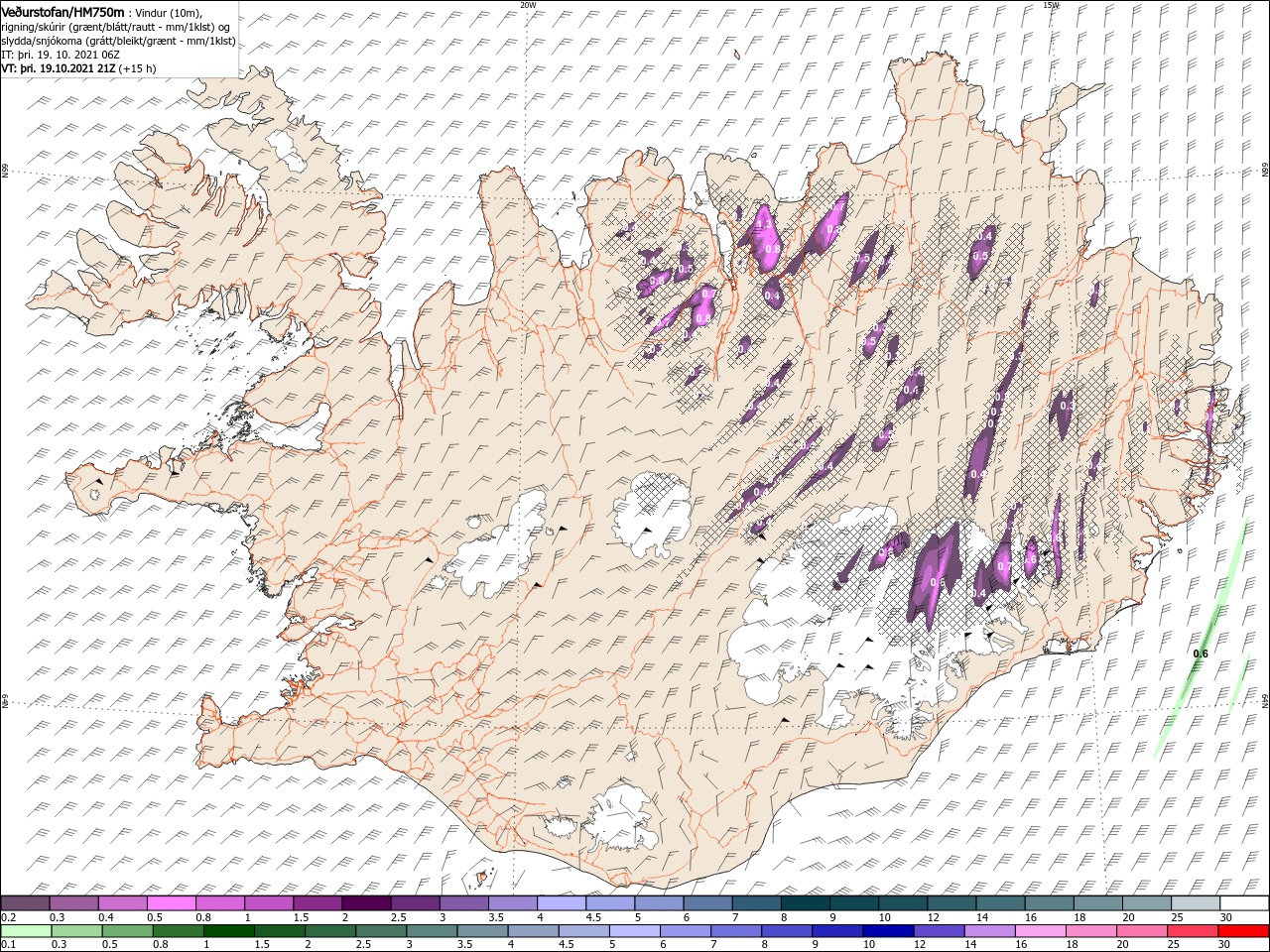Pick the rain legend swatch starting at 2
The height and width of the screenshot is (952, 1270).
coord(330,930)
